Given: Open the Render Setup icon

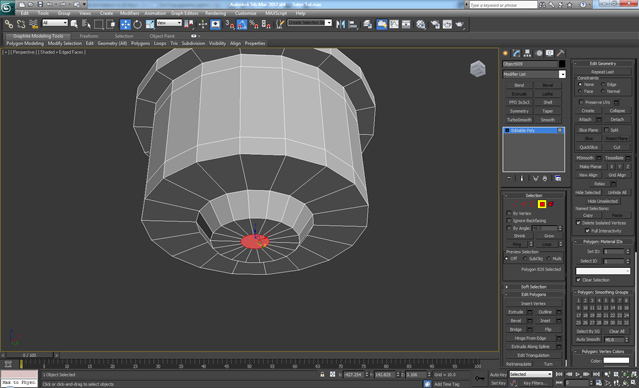Looking at the screenshot, I should tap(435, 24).
